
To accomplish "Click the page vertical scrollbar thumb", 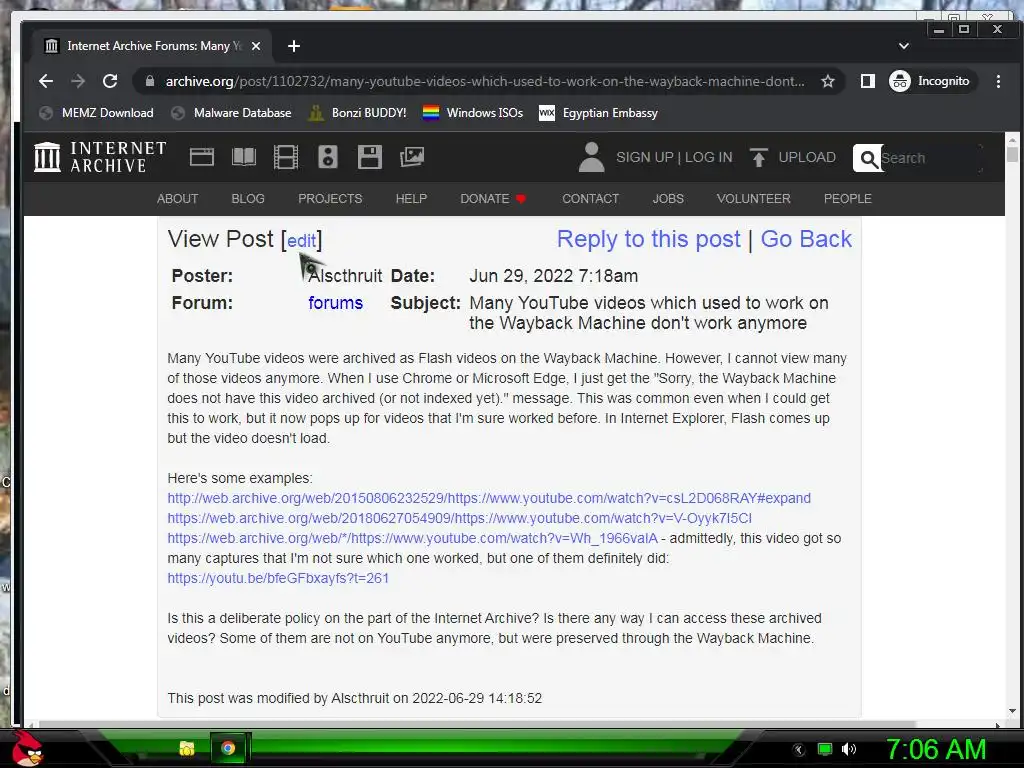I will coord(1012,155).
